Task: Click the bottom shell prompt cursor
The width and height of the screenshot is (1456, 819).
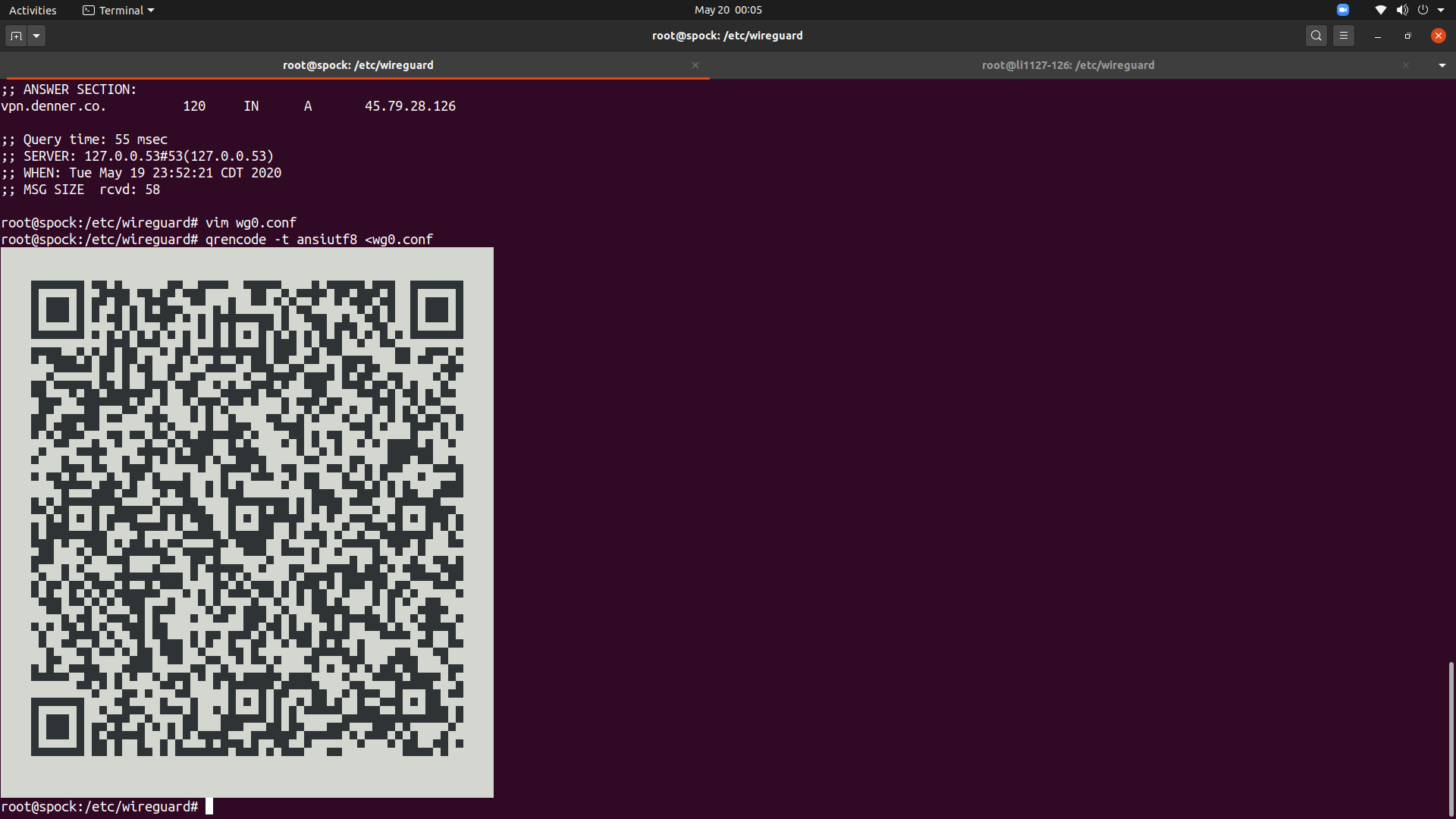Action: click(x=209, y=807)
